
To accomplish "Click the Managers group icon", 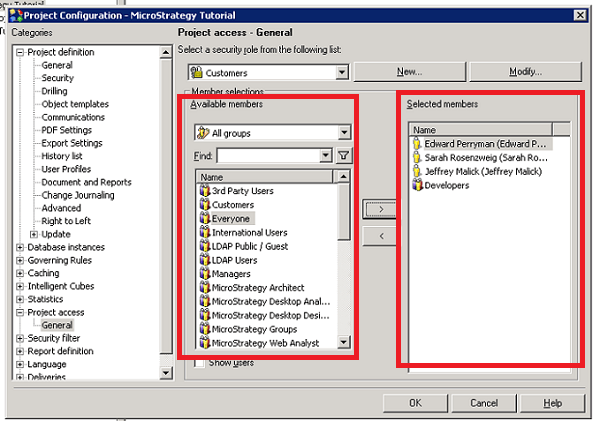I will click(205, 273).
